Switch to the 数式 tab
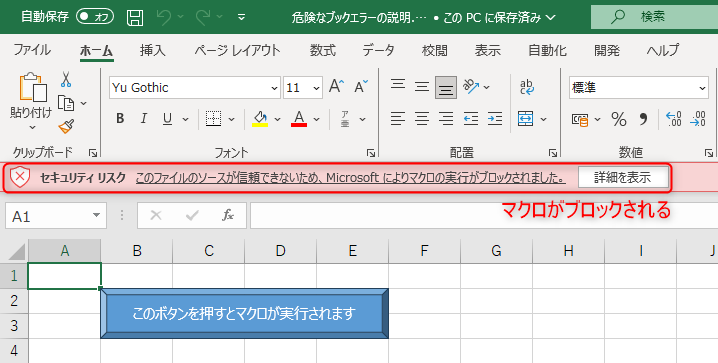The width and height of the screenshot is (718, 363). (322, 50)
